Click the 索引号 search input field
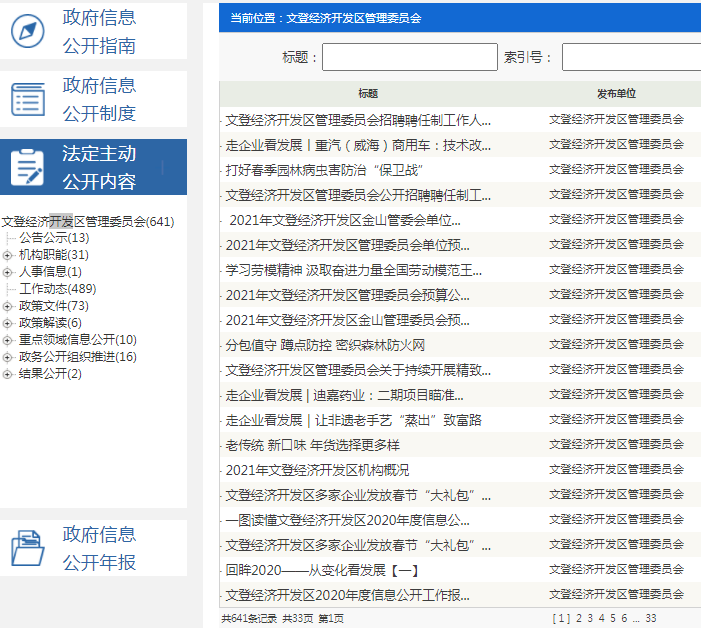 tap(630, 58)
